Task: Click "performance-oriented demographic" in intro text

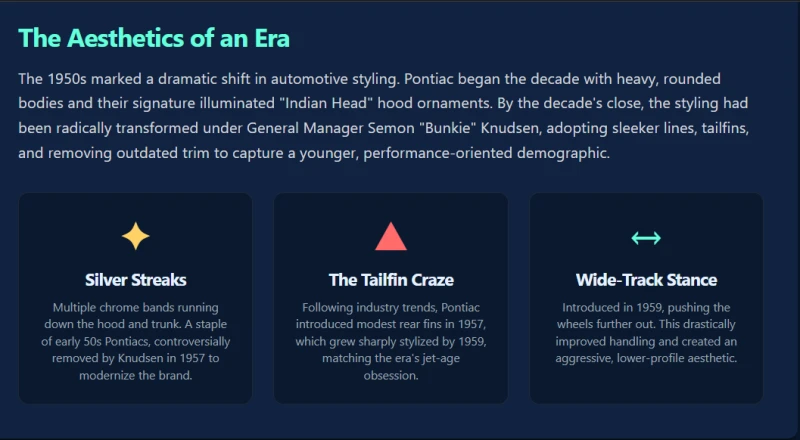Action: pos(486,153)
